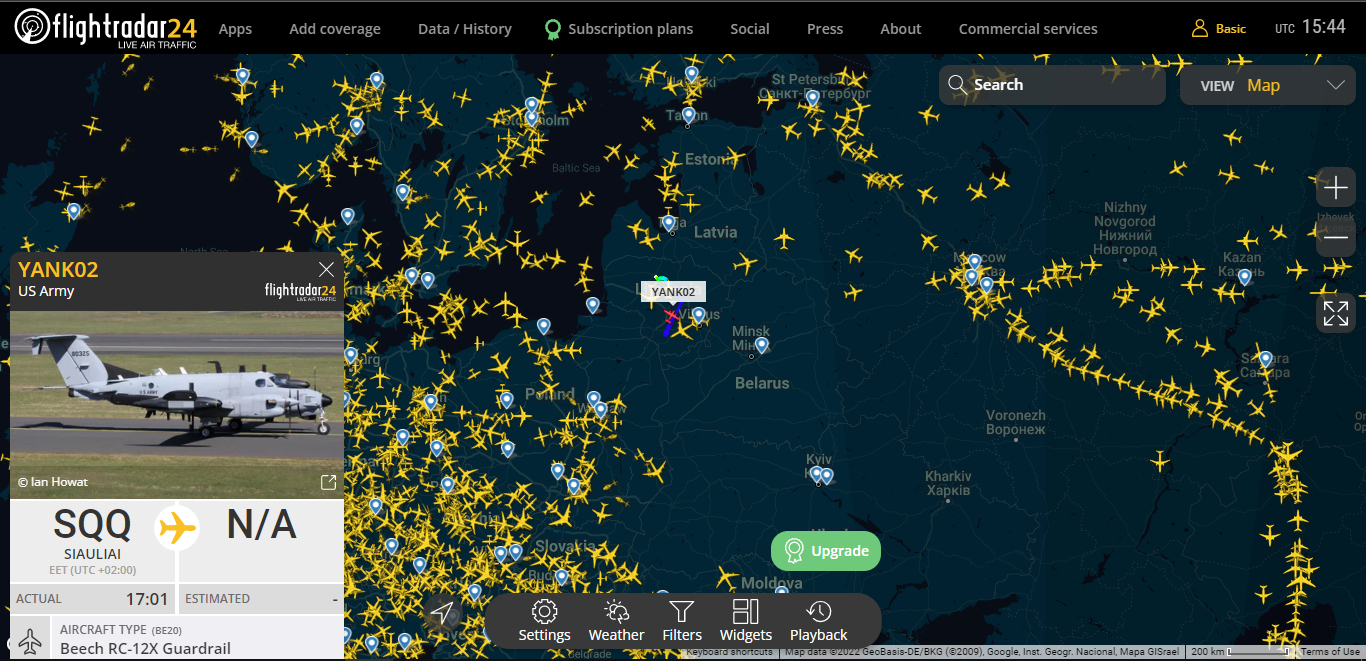Click the Subscription plans ribbon icon

pos(553,29)
